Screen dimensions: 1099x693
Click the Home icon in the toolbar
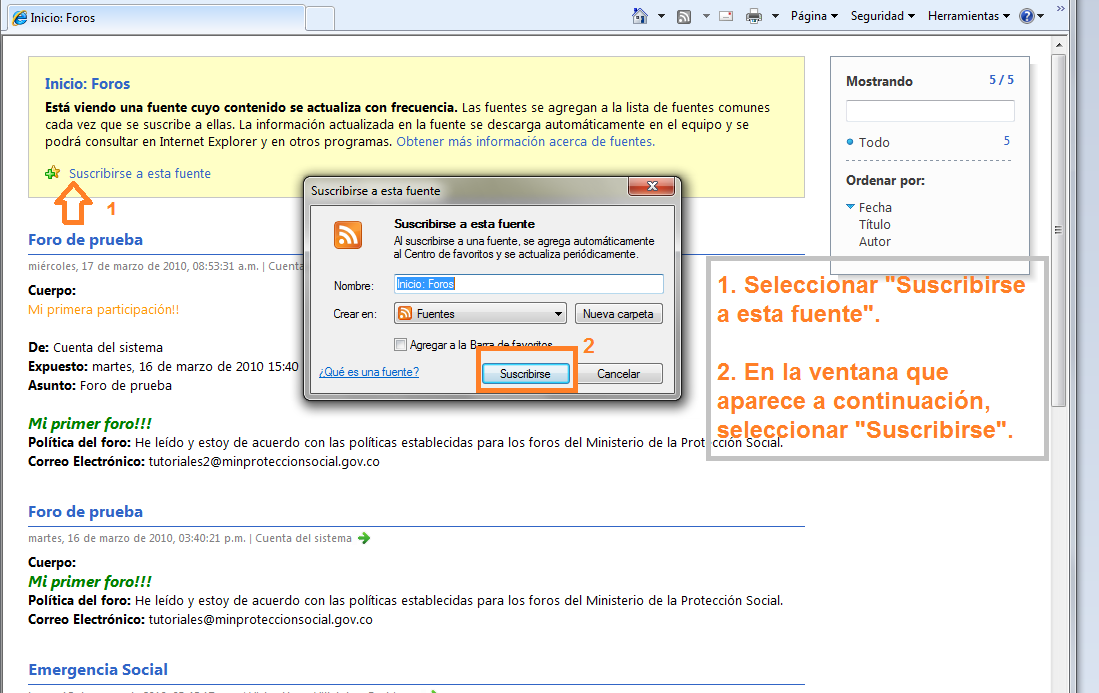640,16
